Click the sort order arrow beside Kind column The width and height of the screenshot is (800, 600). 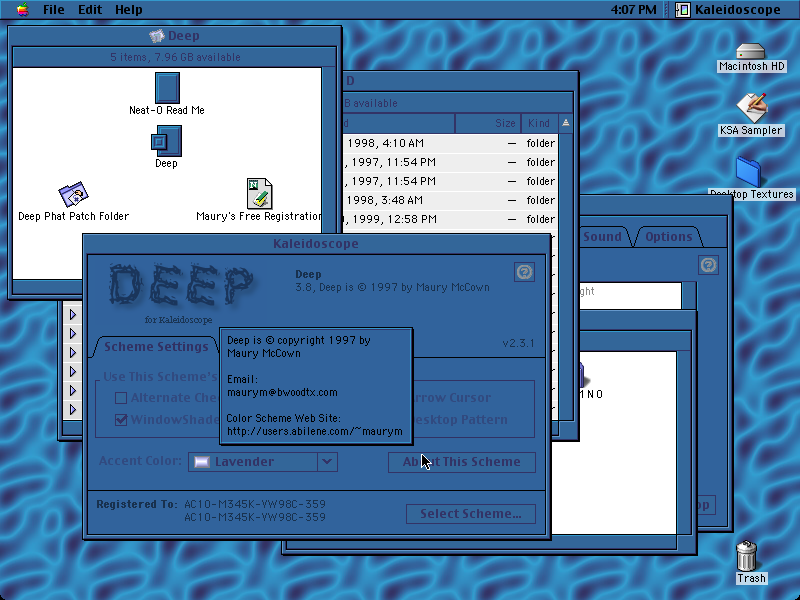tap(565, 123)
